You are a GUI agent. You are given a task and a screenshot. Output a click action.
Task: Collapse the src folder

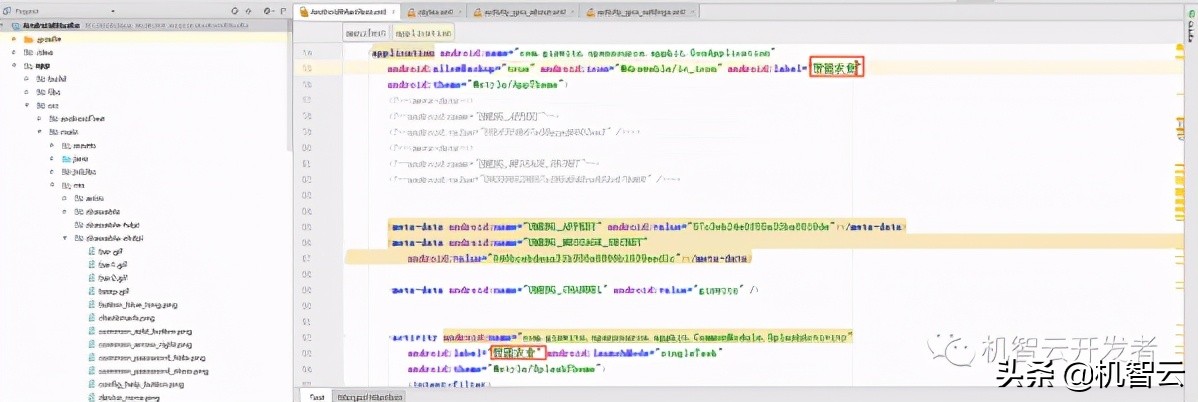pyautogui.click(x=26, y=105)
